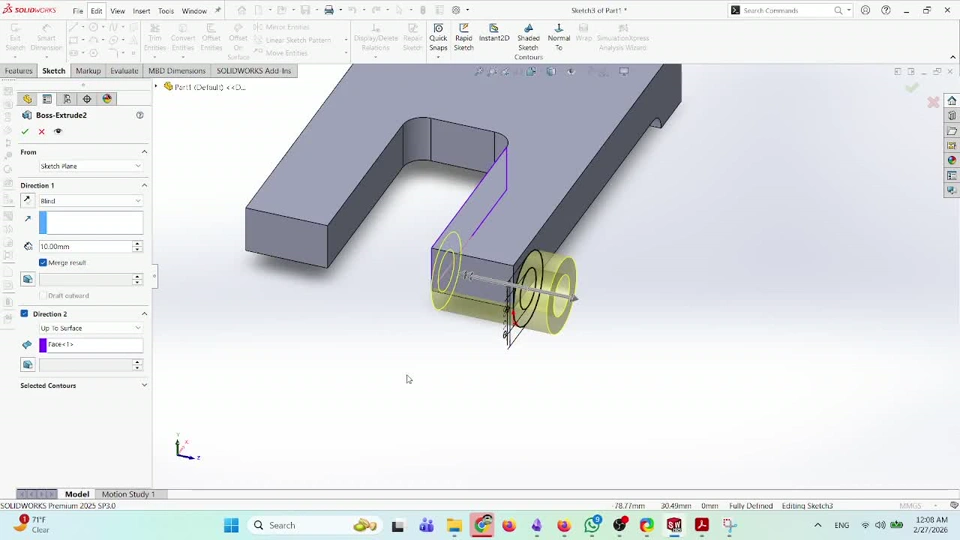960x540 pixels.
Task: Expand Part1 flyout tree arrow
Action: (156, 86)
